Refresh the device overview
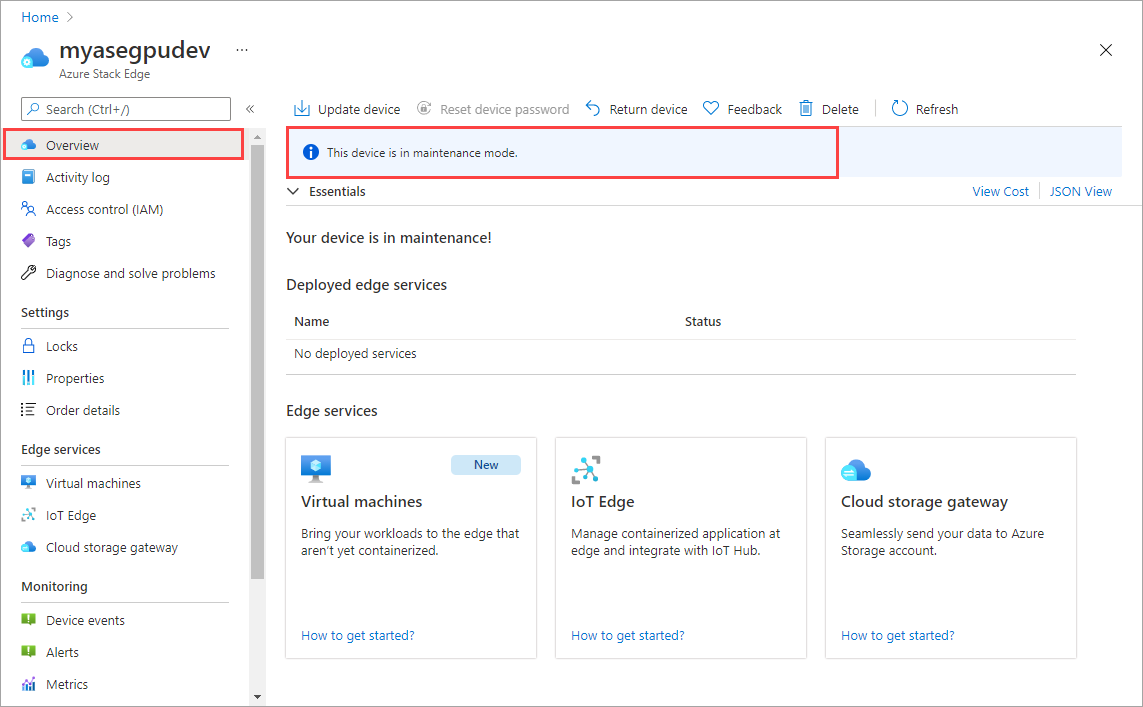This screenshot has height=707, width=1143. [x=924, y=108]
